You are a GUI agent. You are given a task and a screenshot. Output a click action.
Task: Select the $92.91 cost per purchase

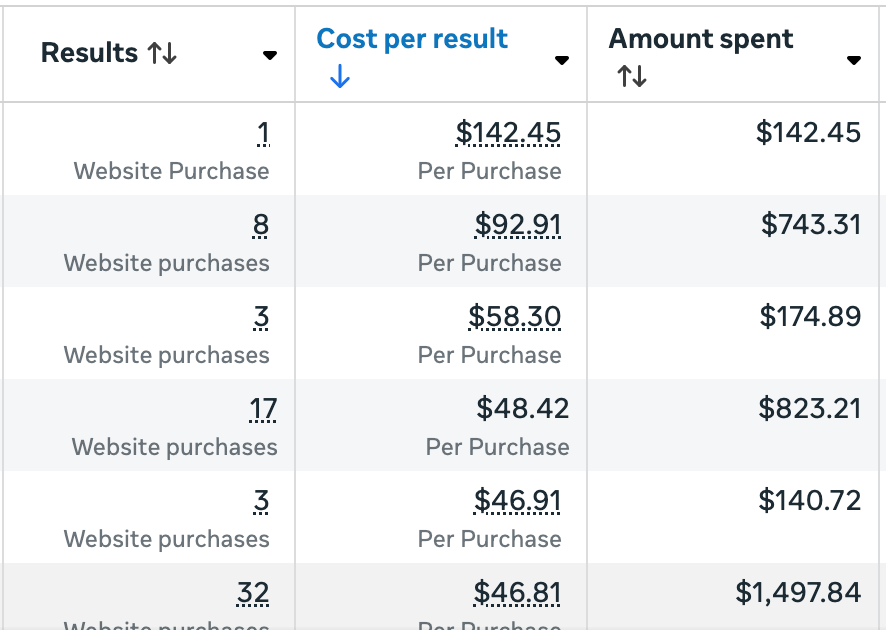(518, 225)
